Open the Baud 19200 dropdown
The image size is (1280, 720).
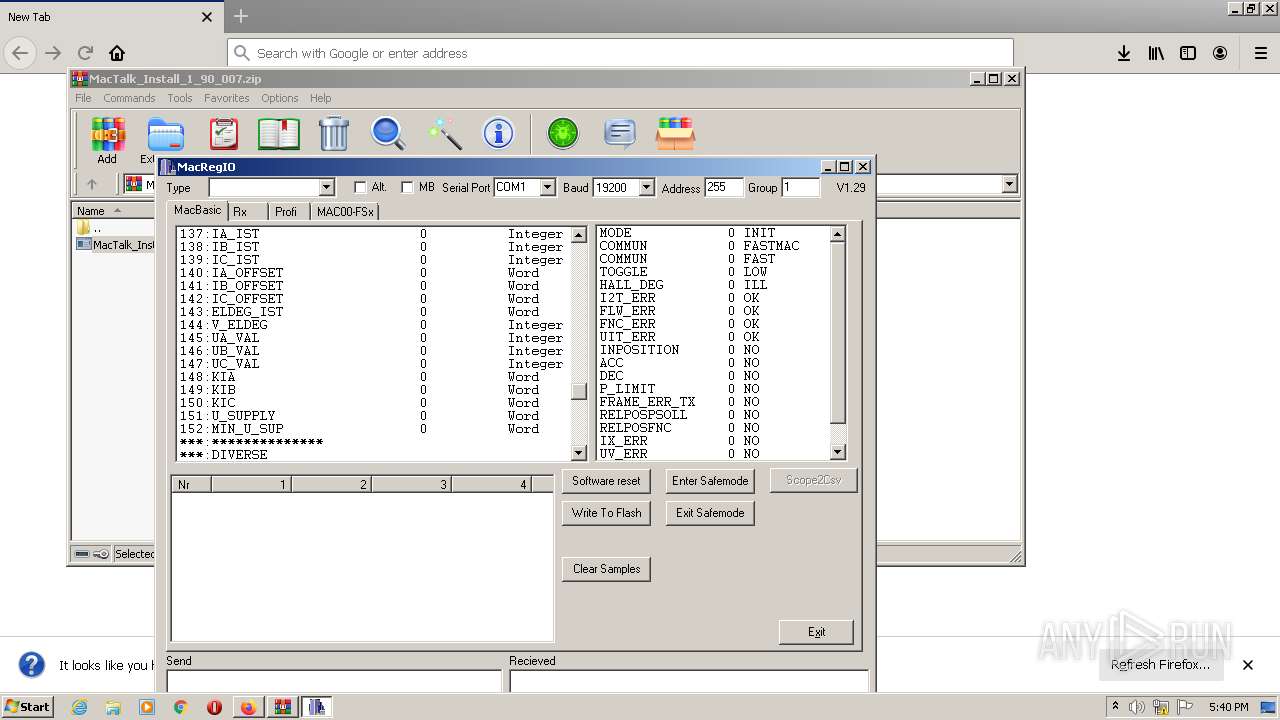646,187
